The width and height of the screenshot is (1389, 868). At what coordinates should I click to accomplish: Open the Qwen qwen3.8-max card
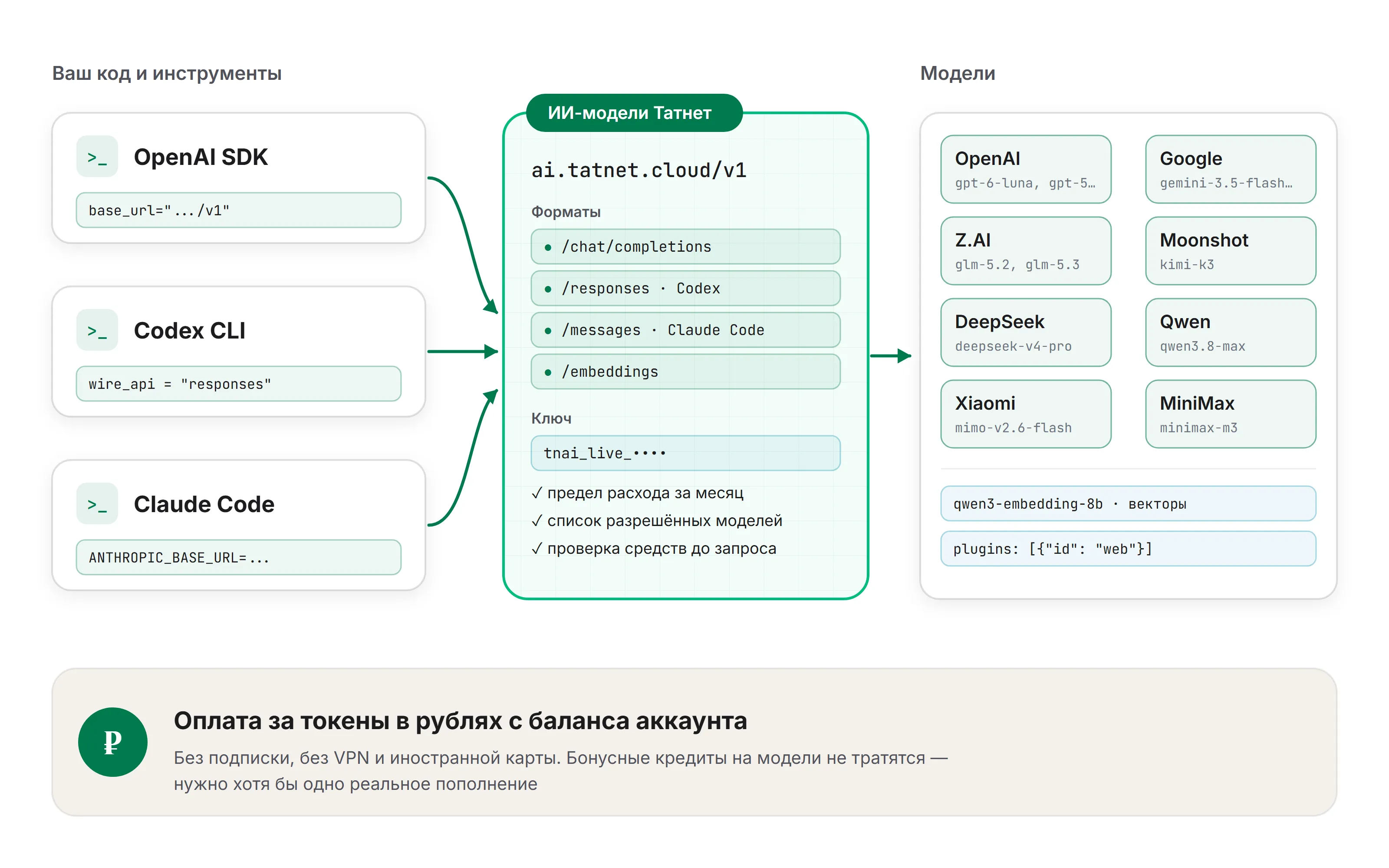tap(1230, 332)
